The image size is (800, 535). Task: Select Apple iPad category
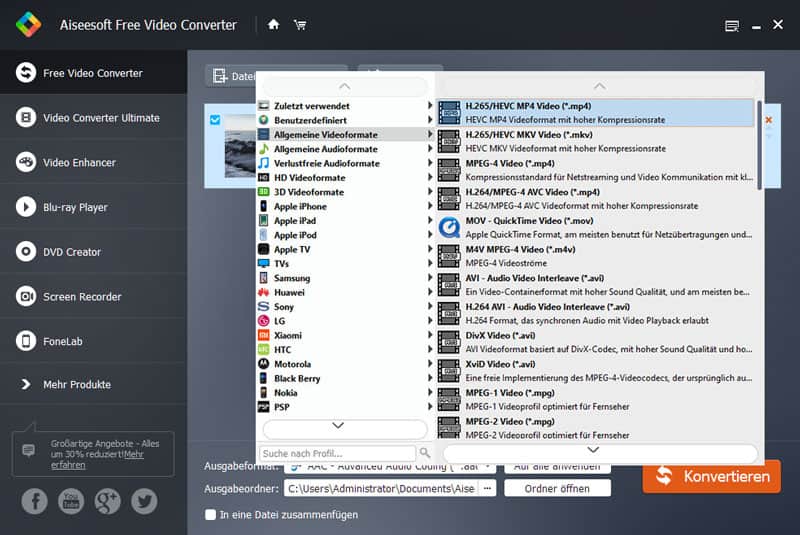coord(345,220)
